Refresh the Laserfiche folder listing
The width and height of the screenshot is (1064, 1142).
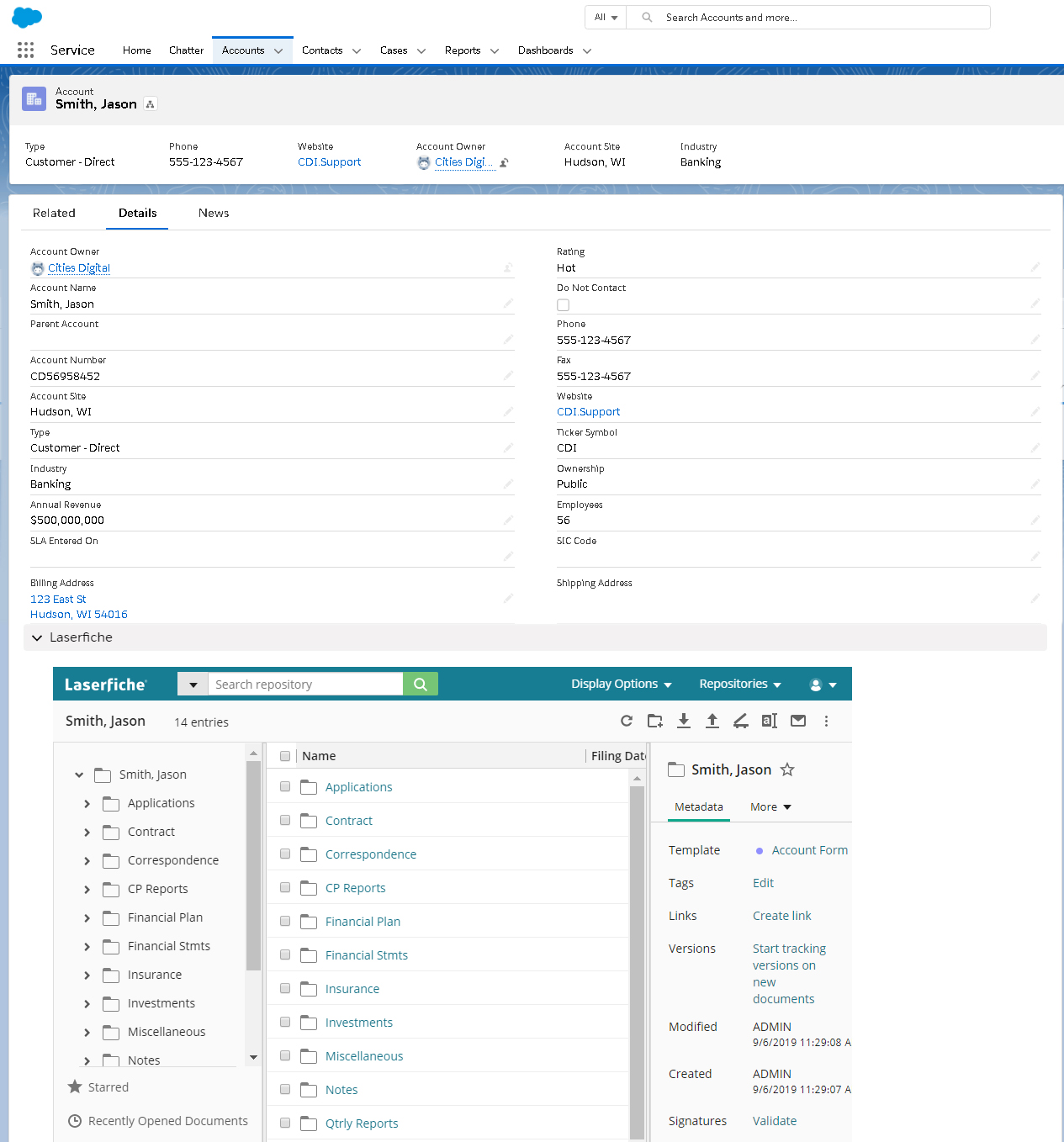pos(627,721)
